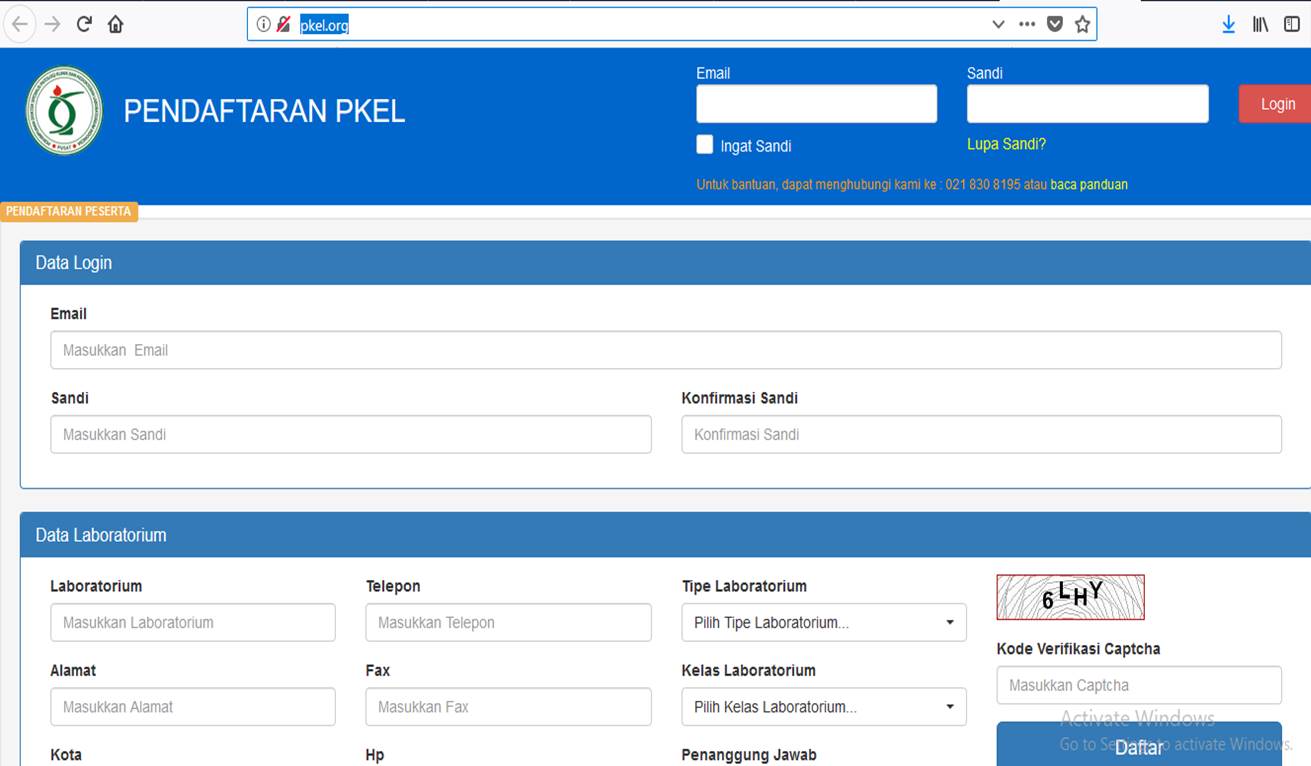Open the page actions three-dot menu
This screenshot has height=766, width=1311.
click(1027, 24)
